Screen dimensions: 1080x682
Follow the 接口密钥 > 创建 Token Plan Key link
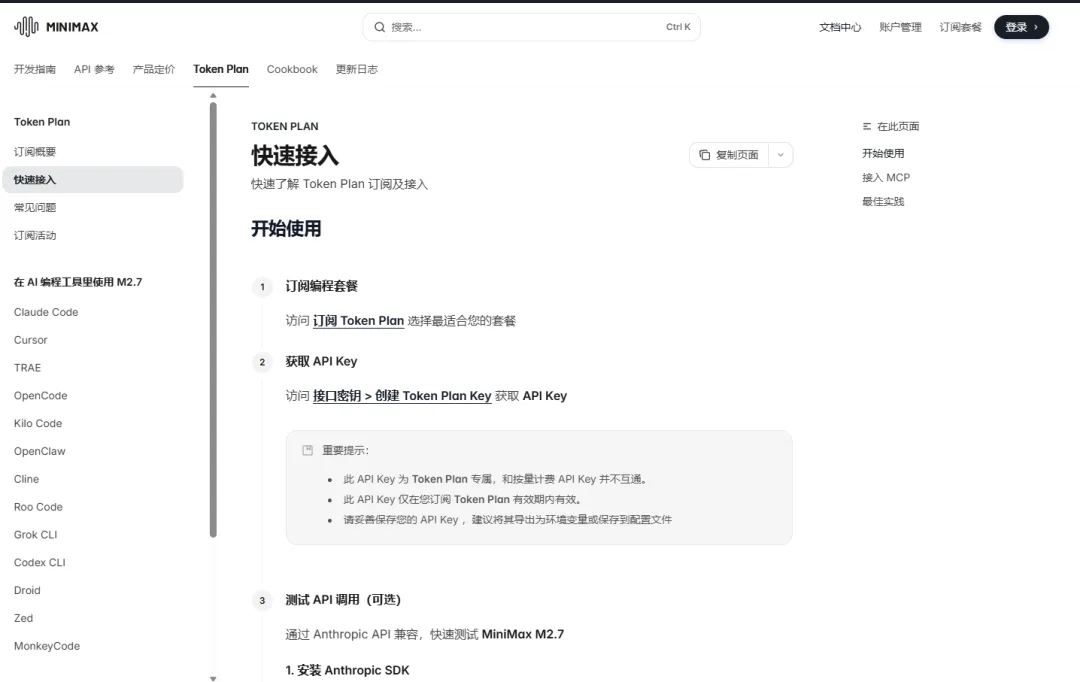[x=402, y=395]
